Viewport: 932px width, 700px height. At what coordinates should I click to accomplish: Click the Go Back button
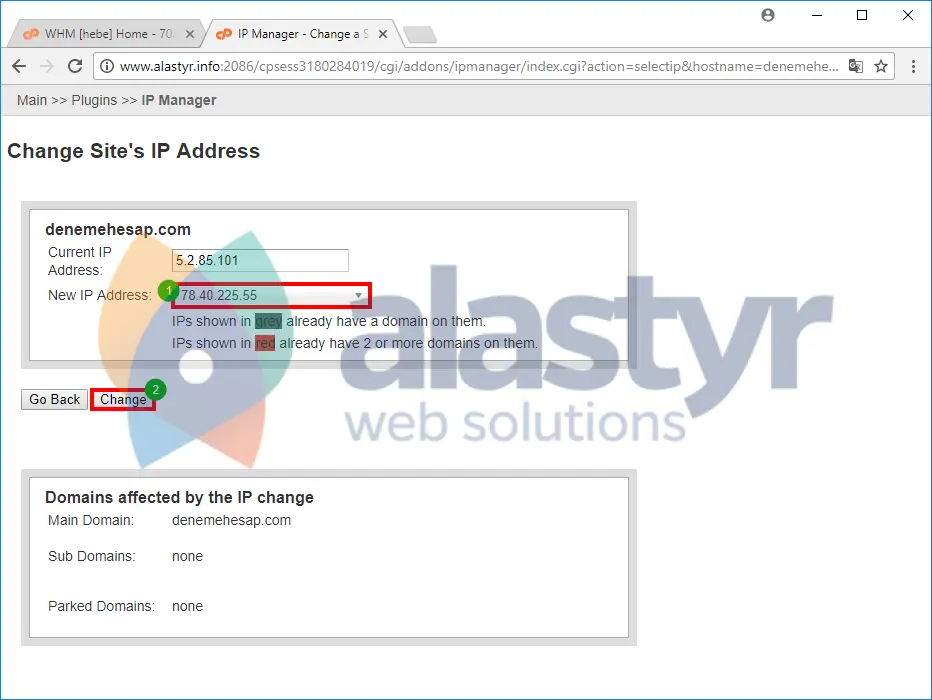click(54, 399)
